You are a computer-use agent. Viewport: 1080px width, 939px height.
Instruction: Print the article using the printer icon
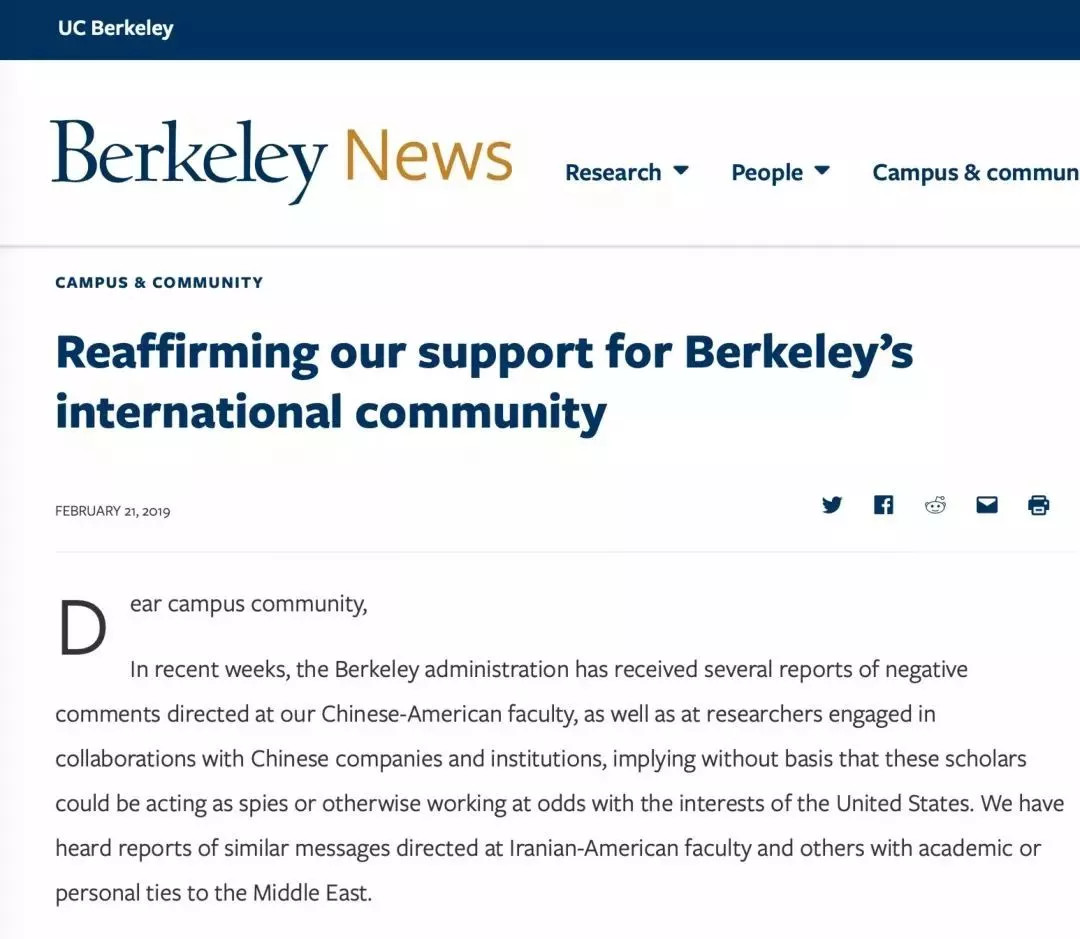pos(1039,505)
